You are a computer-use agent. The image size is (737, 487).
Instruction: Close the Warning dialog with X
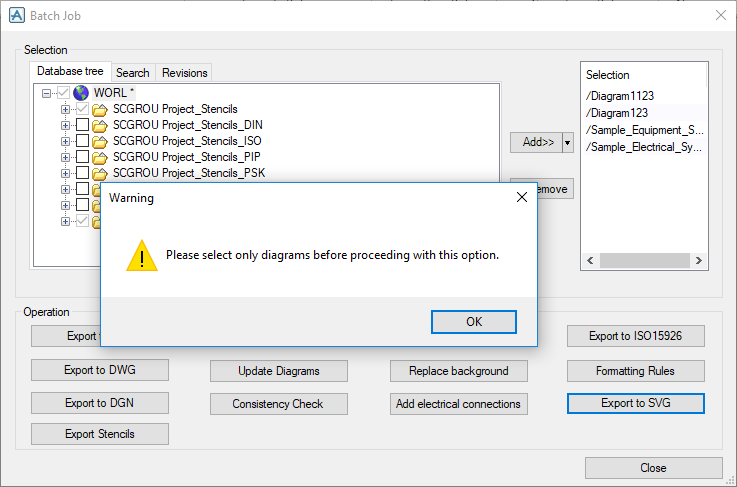pyautogui.click(x=521, y=197)
